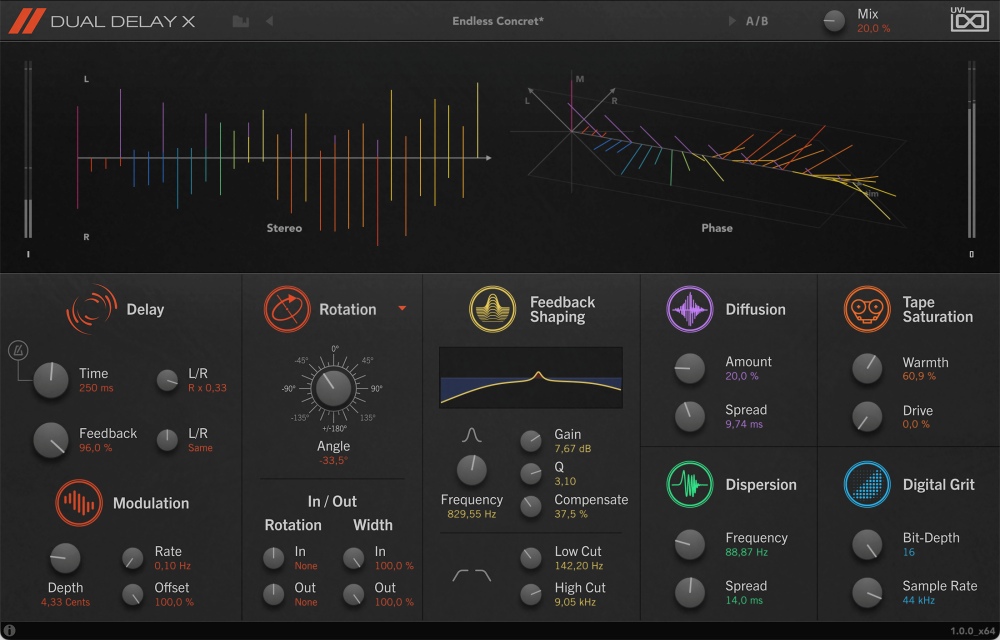Click the Phase 3D display
The height and width of the screenshot is (640, 1000).
(711, 153)
